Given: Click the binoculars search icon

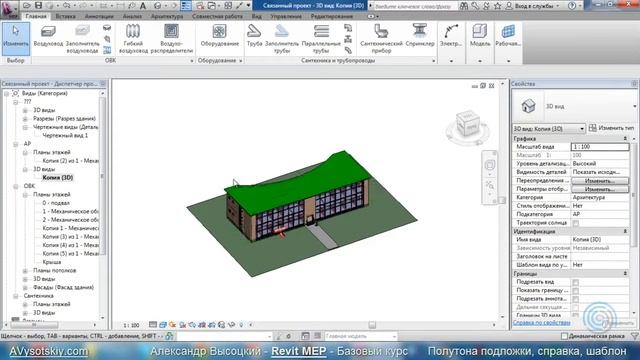Looking at the screenshot, I should 464,6.
